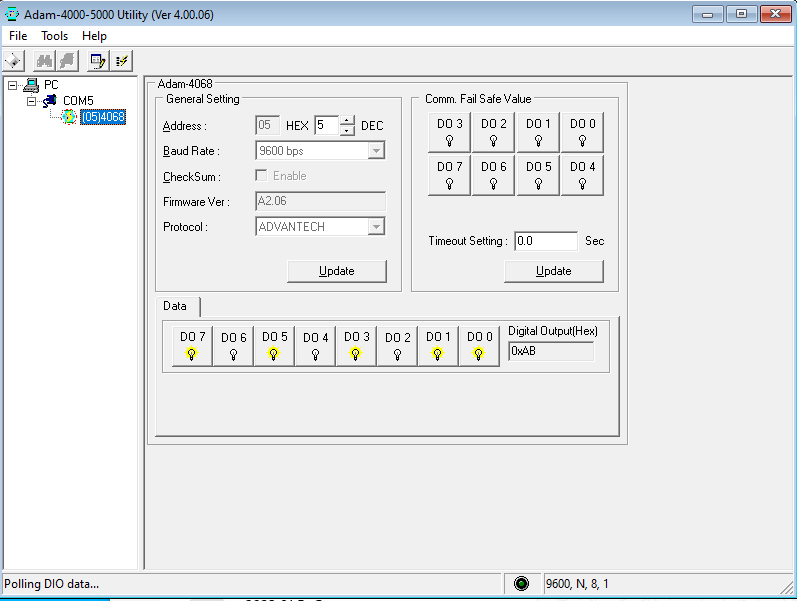Click the grayed-out stop search toolbar icon
The height and width of the screenshot is (601, 797).
tap(67, 61)
